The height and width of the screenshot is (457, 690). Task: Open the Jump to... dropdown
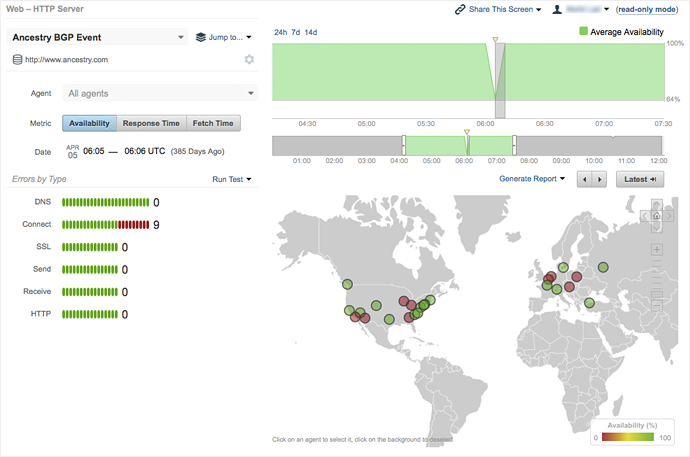pyautogui.click(x=224, y=37)
